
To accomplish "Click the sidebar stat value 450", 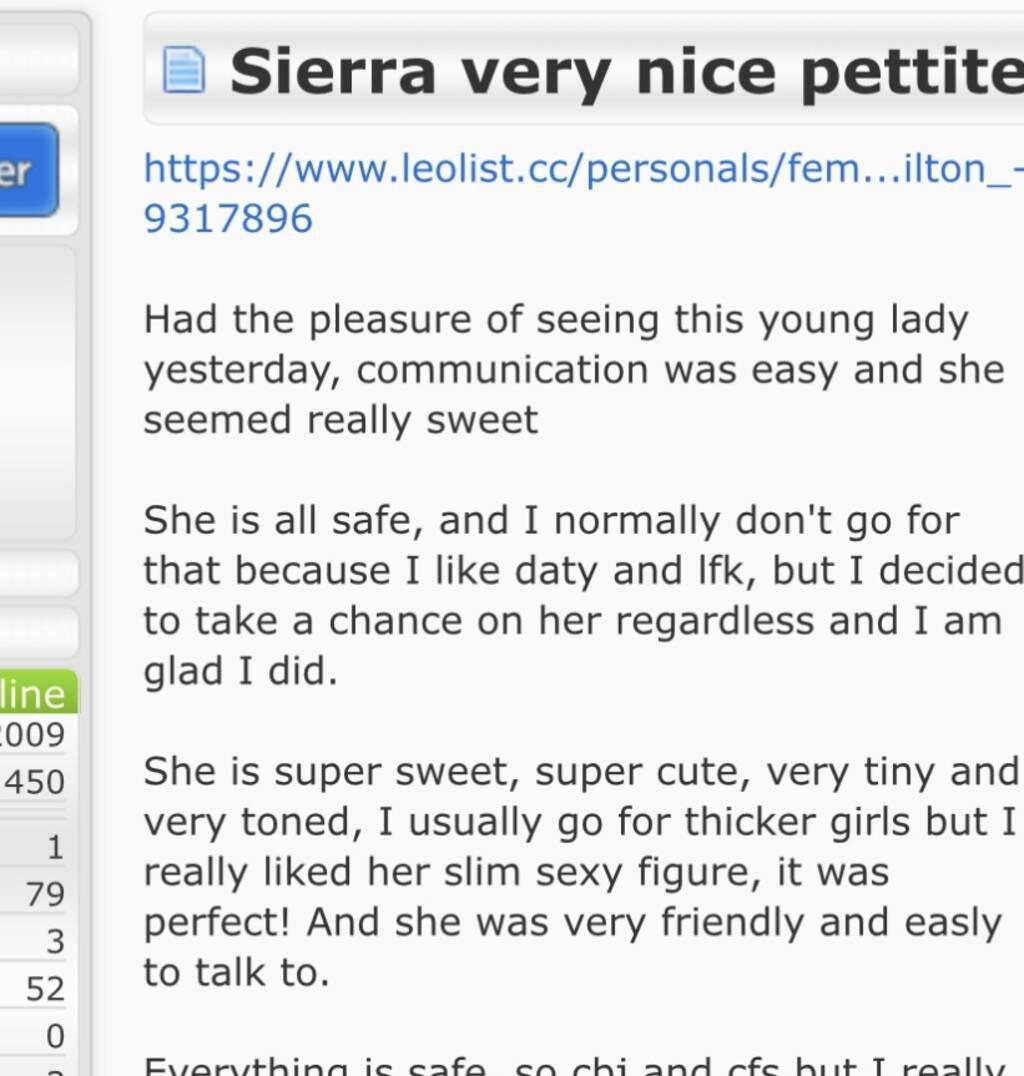I will (x=36, y=781).
